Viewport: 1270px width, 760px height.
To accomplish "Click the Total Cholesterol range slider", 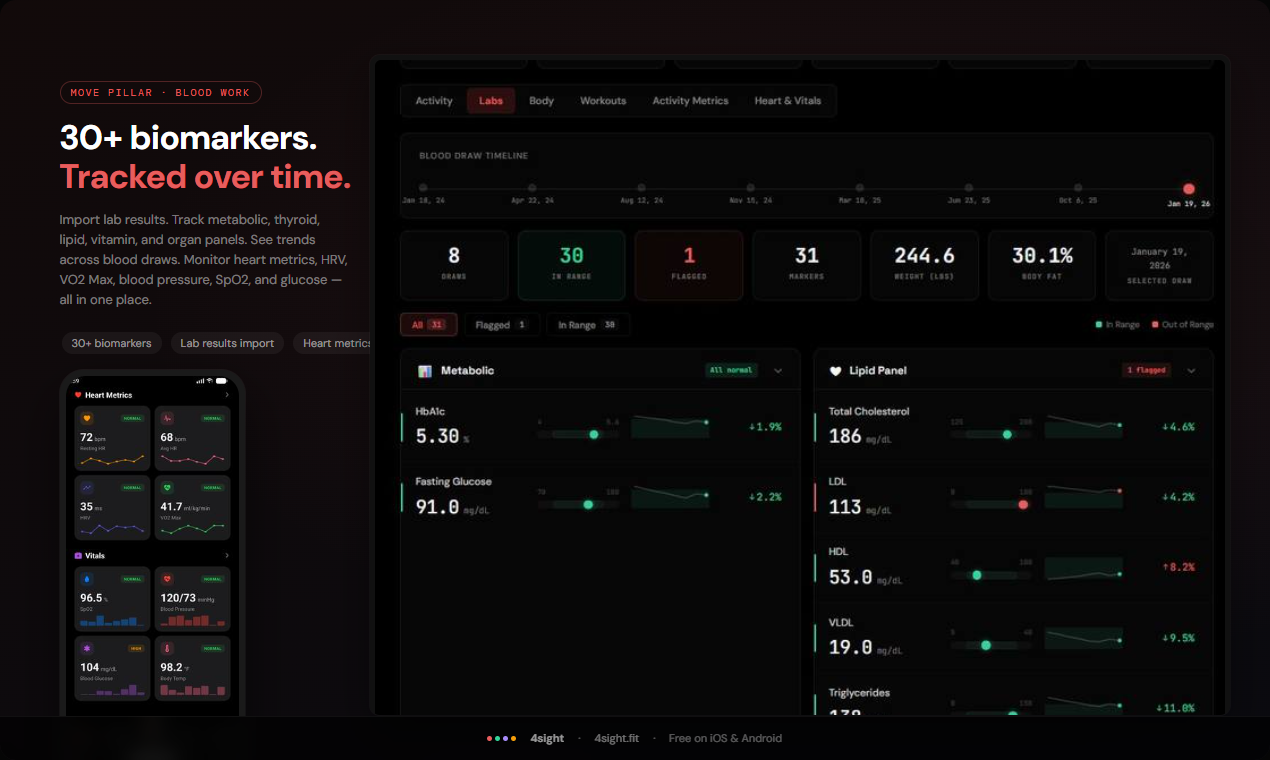I will [x=991, y=434].
